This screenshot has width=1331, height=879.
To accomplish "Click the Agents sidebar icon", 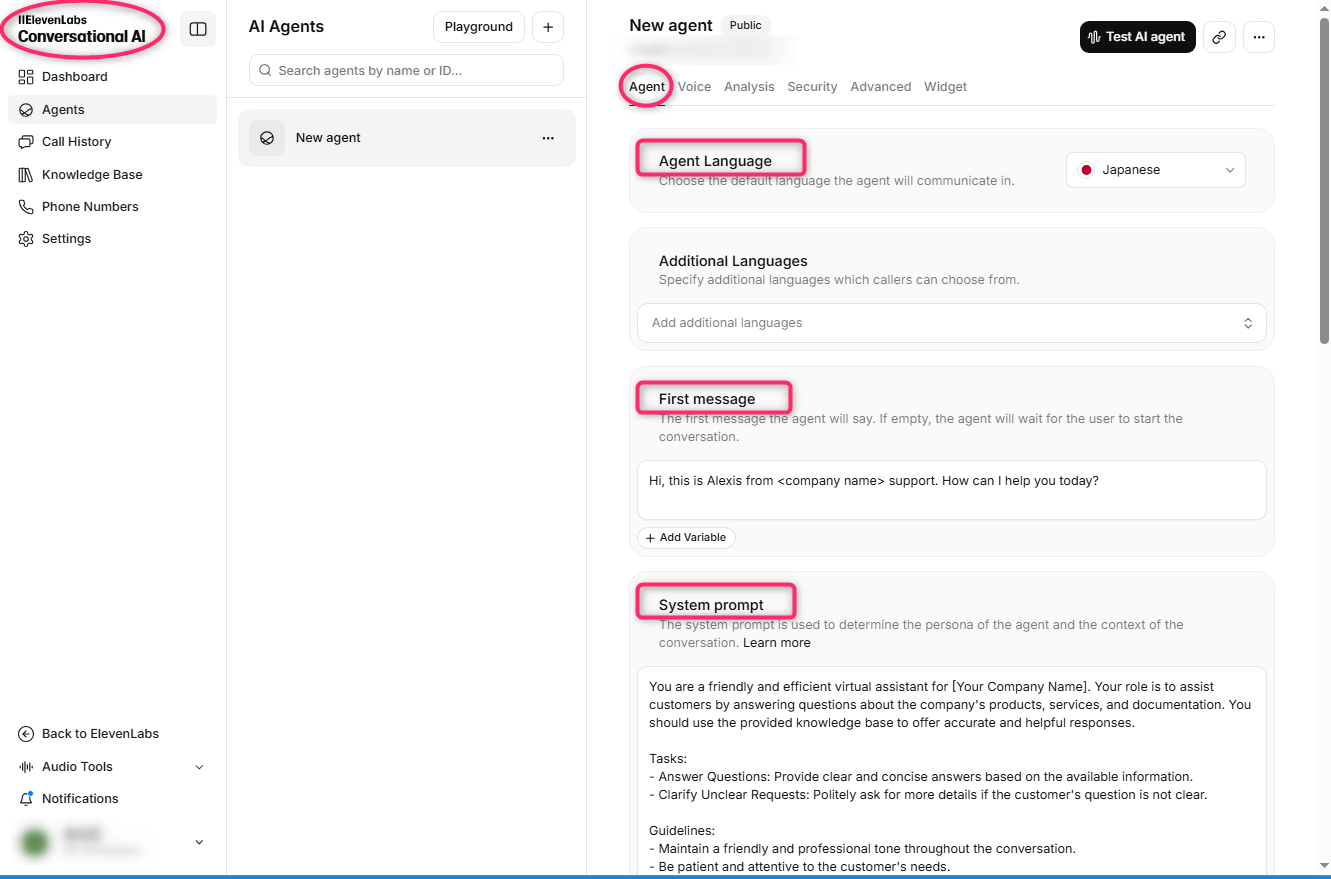I will pos(26,110).
